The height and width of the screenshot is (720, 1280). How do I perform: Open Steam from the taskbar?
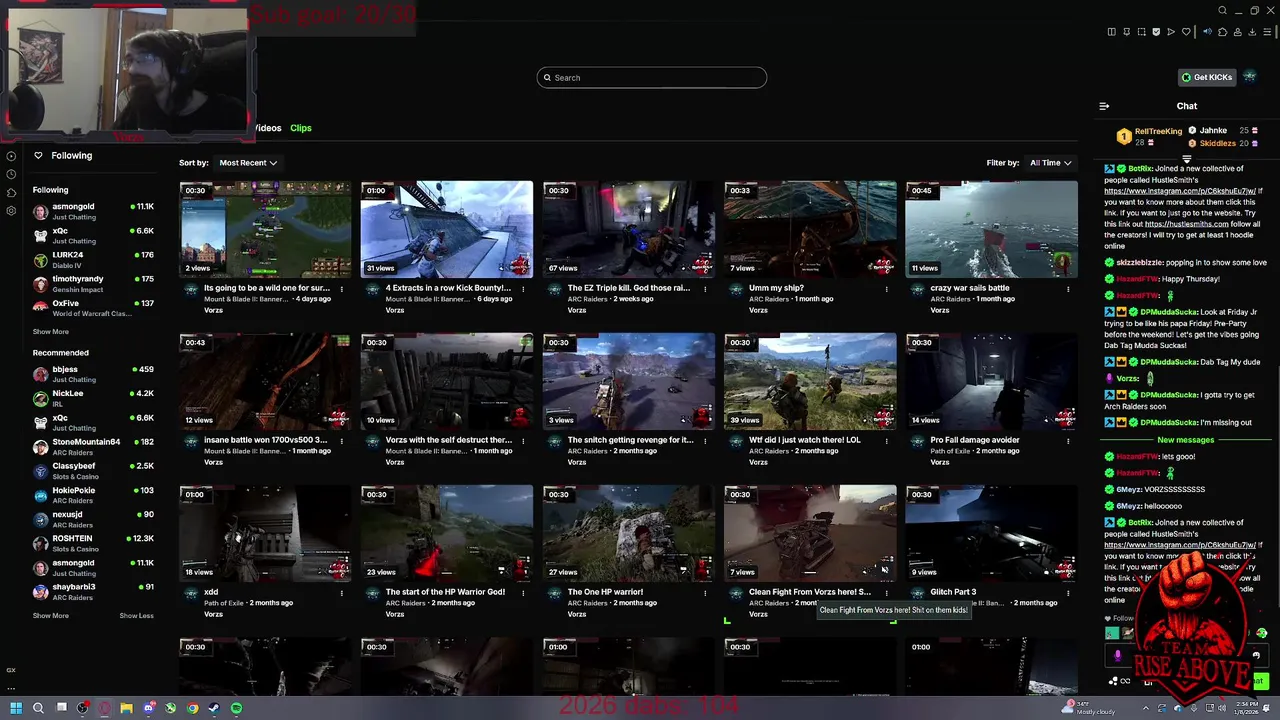point(214,708)
